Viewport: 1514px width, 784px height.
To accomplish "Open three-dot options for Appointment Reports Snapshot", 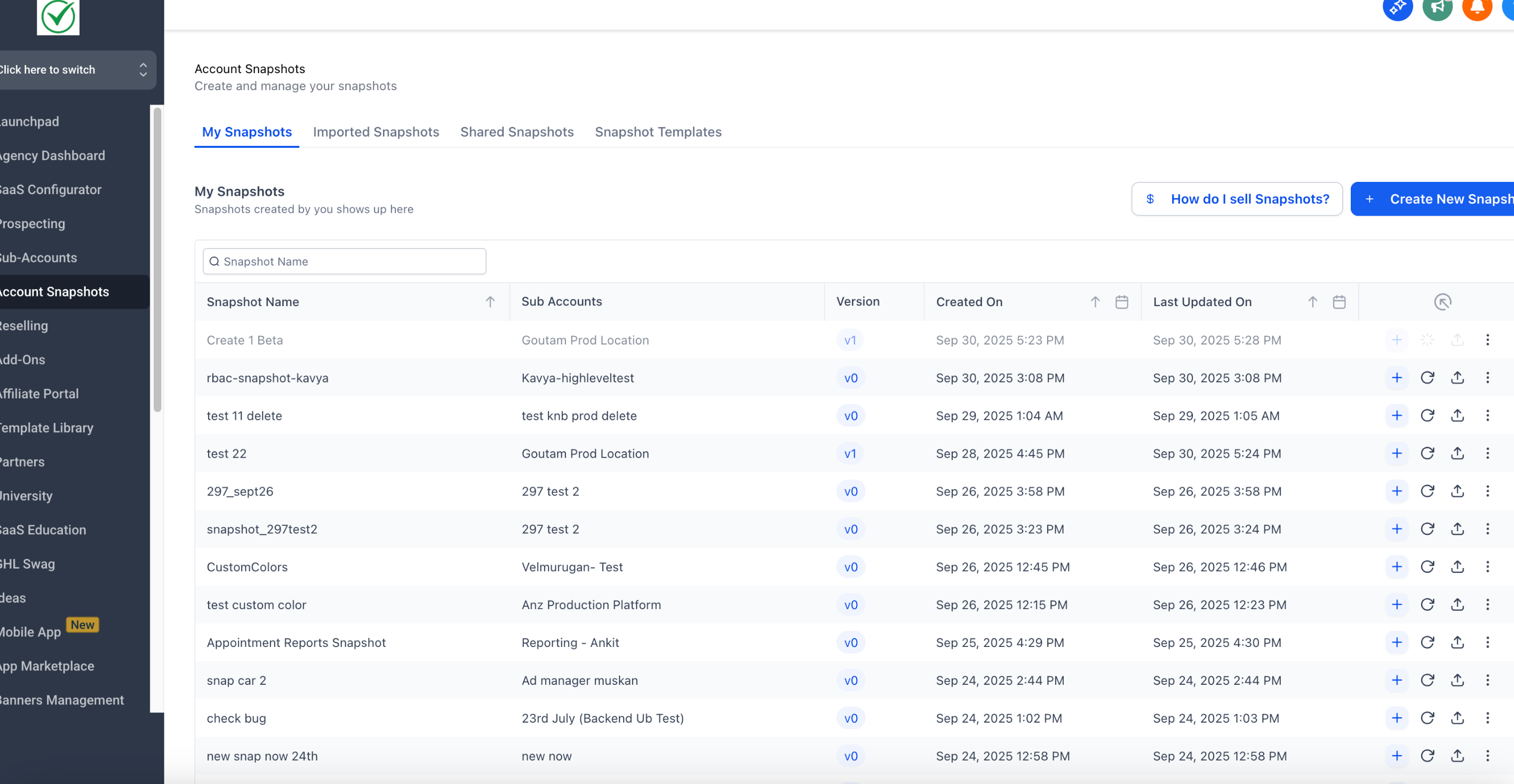I will click(x=1487, y=642).
